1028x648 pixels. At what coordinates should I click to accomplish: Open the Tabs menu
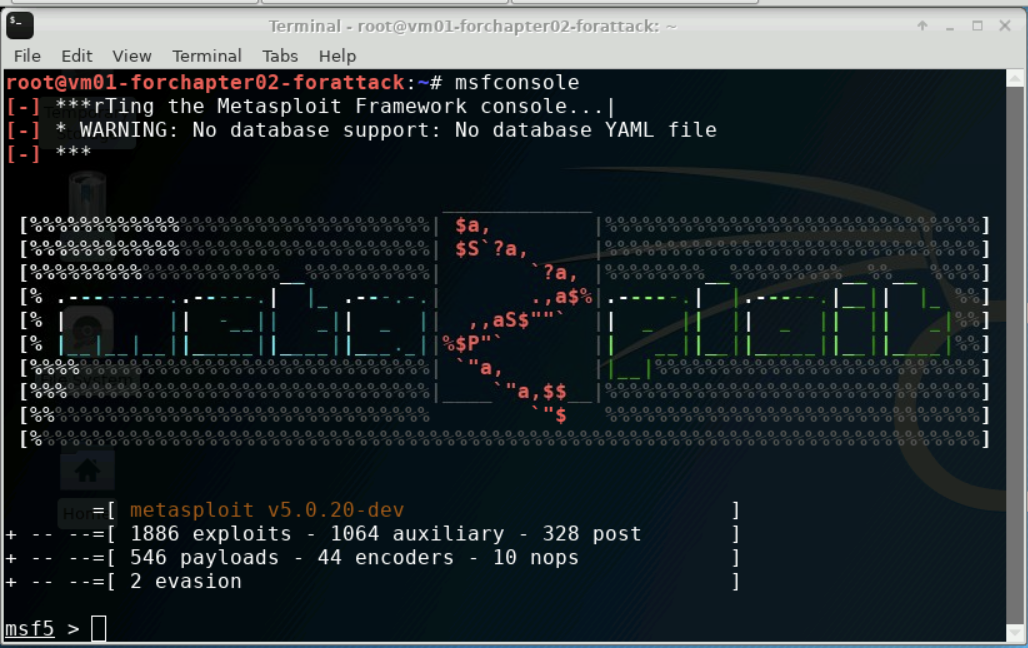280,56
